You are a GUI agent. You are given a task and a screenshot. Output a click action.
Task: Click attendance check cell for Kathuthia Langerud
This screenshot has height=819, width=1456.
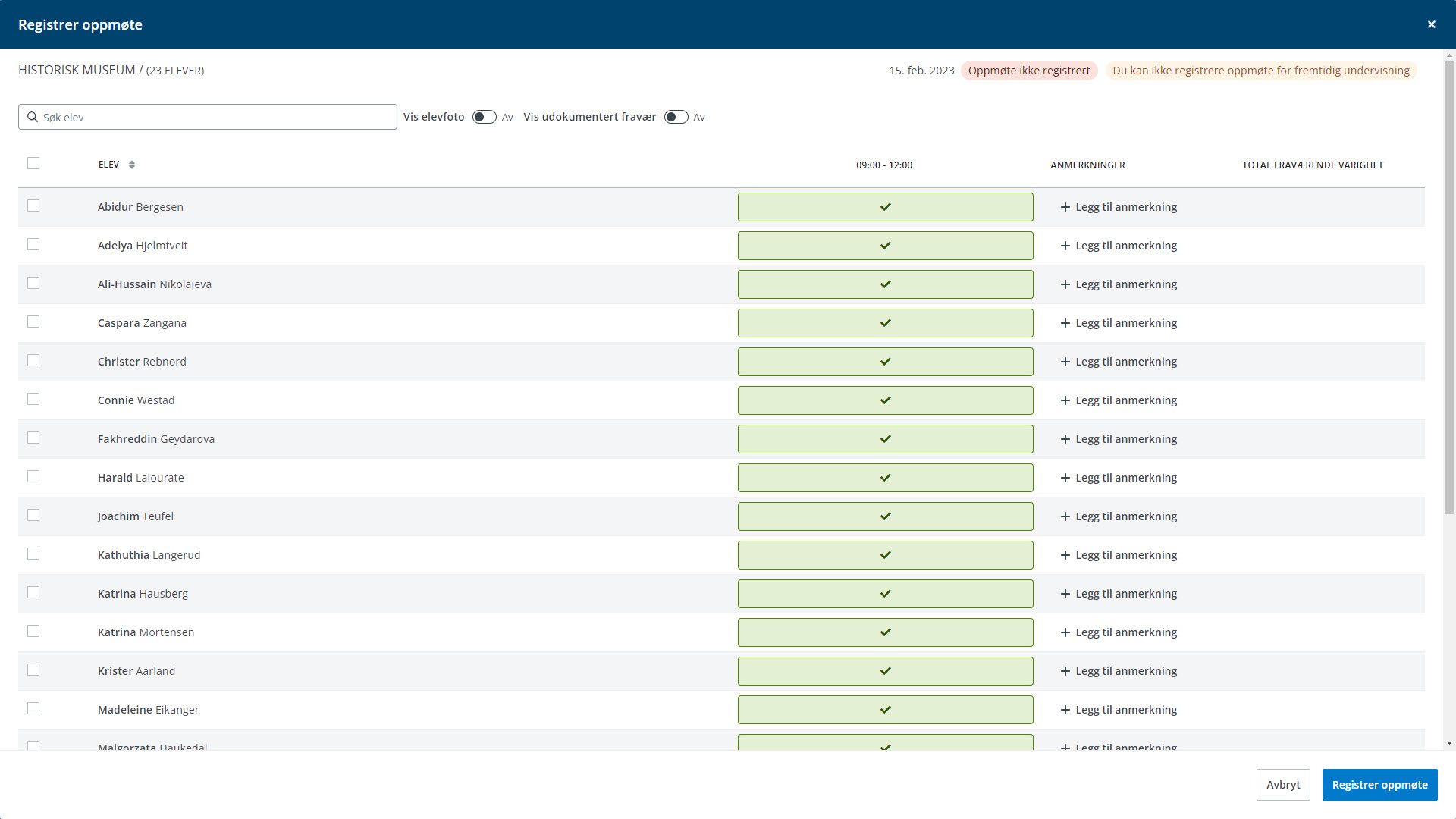[885, 555]
